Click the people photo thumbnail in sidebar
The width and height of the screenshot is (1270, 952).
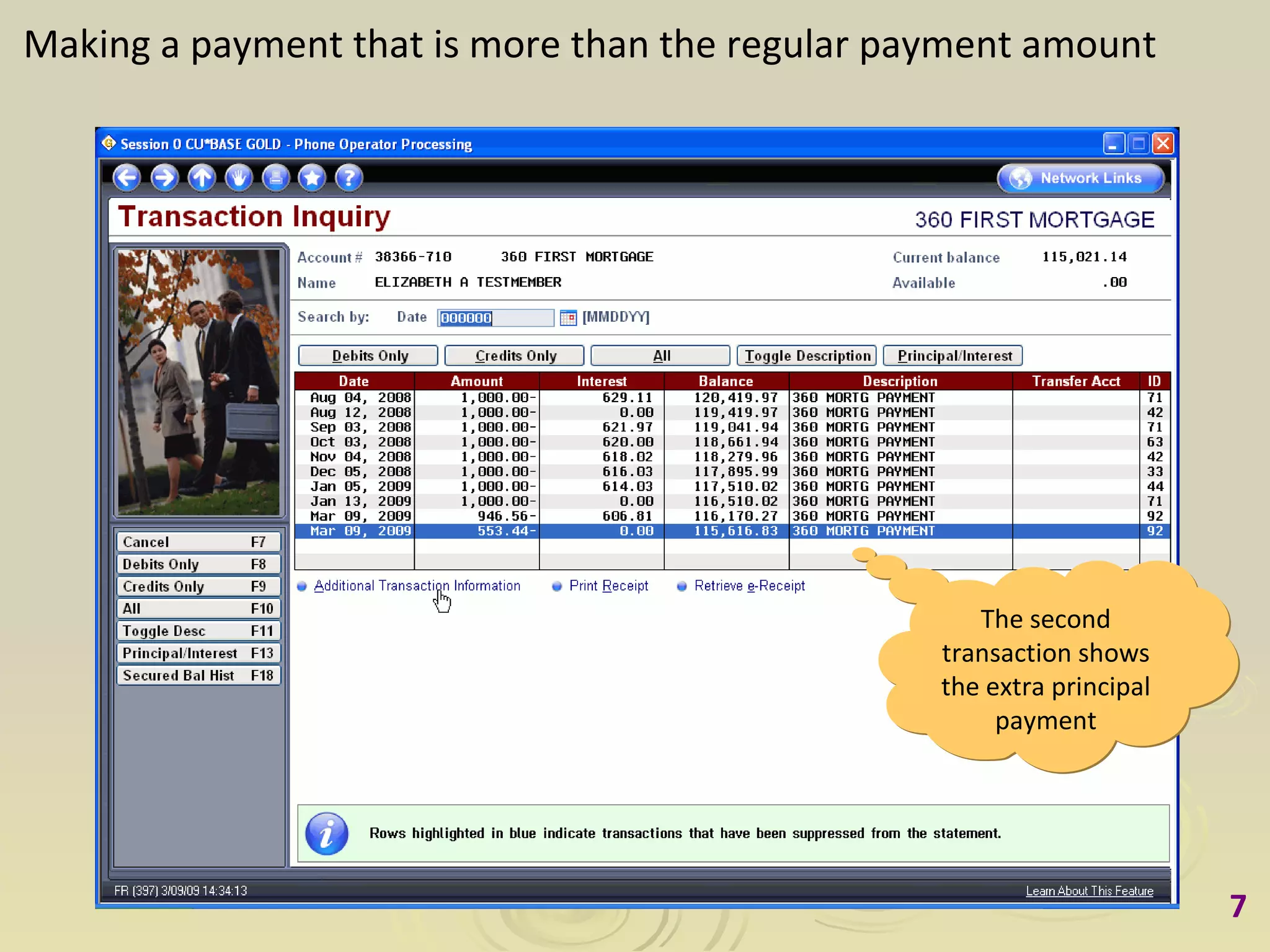point(198,382)
